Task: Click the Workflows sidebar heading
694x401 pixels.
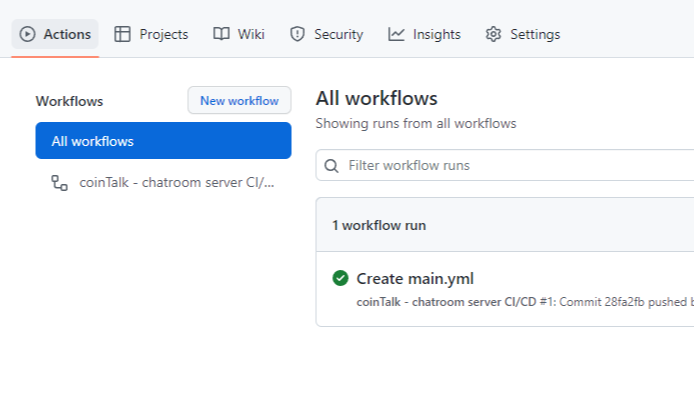Action: click(x=69, y=101)
